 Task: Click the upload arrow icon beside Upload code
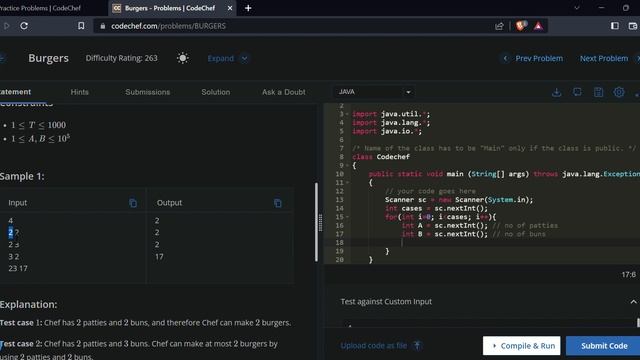click(417, 345)
